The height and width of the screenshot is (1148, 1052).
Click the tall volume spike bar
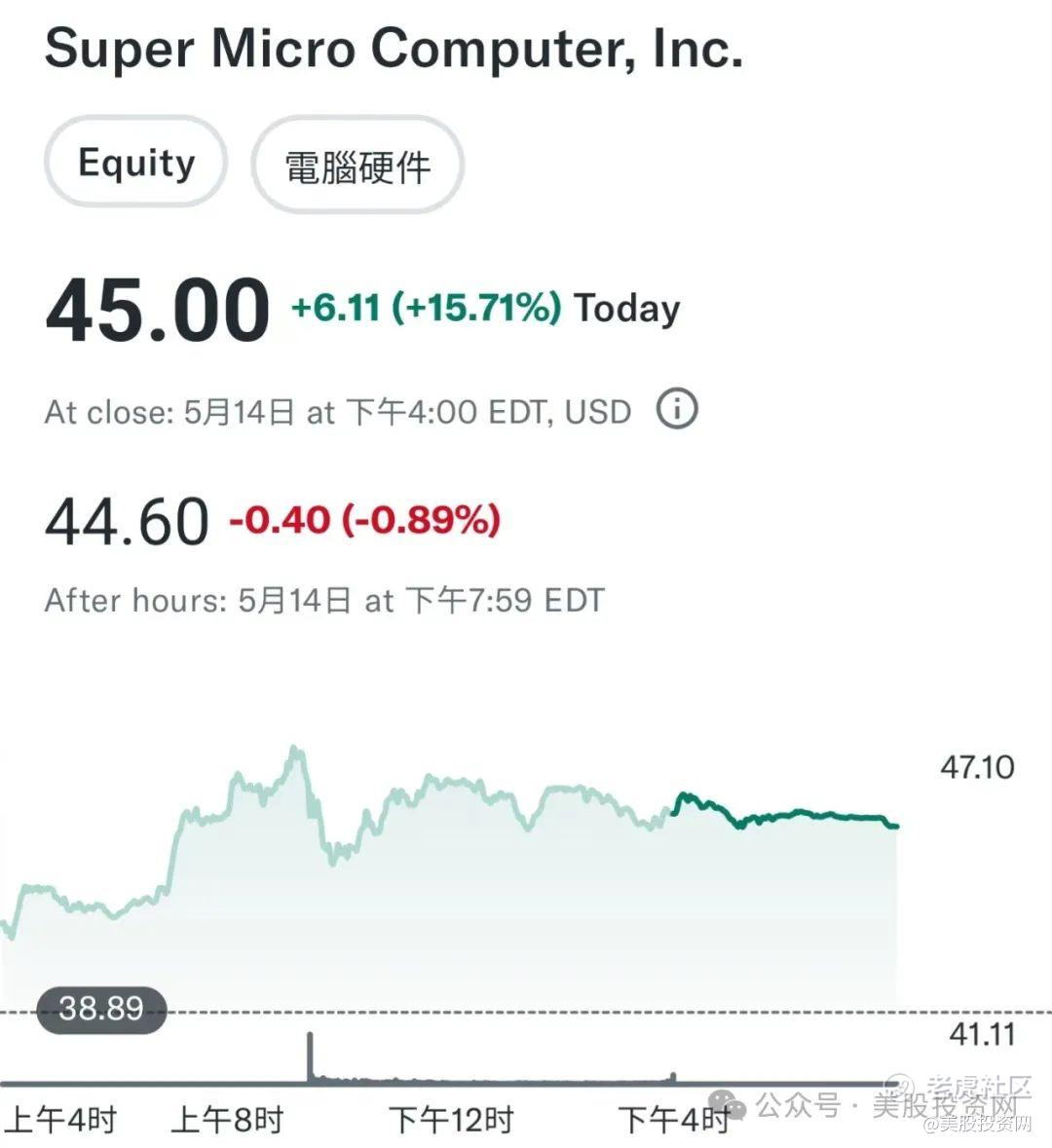pyautogui.click(x=311, y=1056)
